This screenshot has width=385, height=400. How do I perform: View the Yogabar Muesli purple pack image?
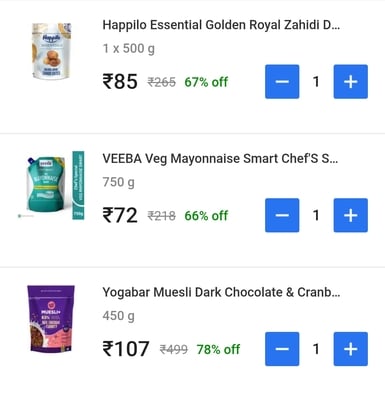click(51, 319)
